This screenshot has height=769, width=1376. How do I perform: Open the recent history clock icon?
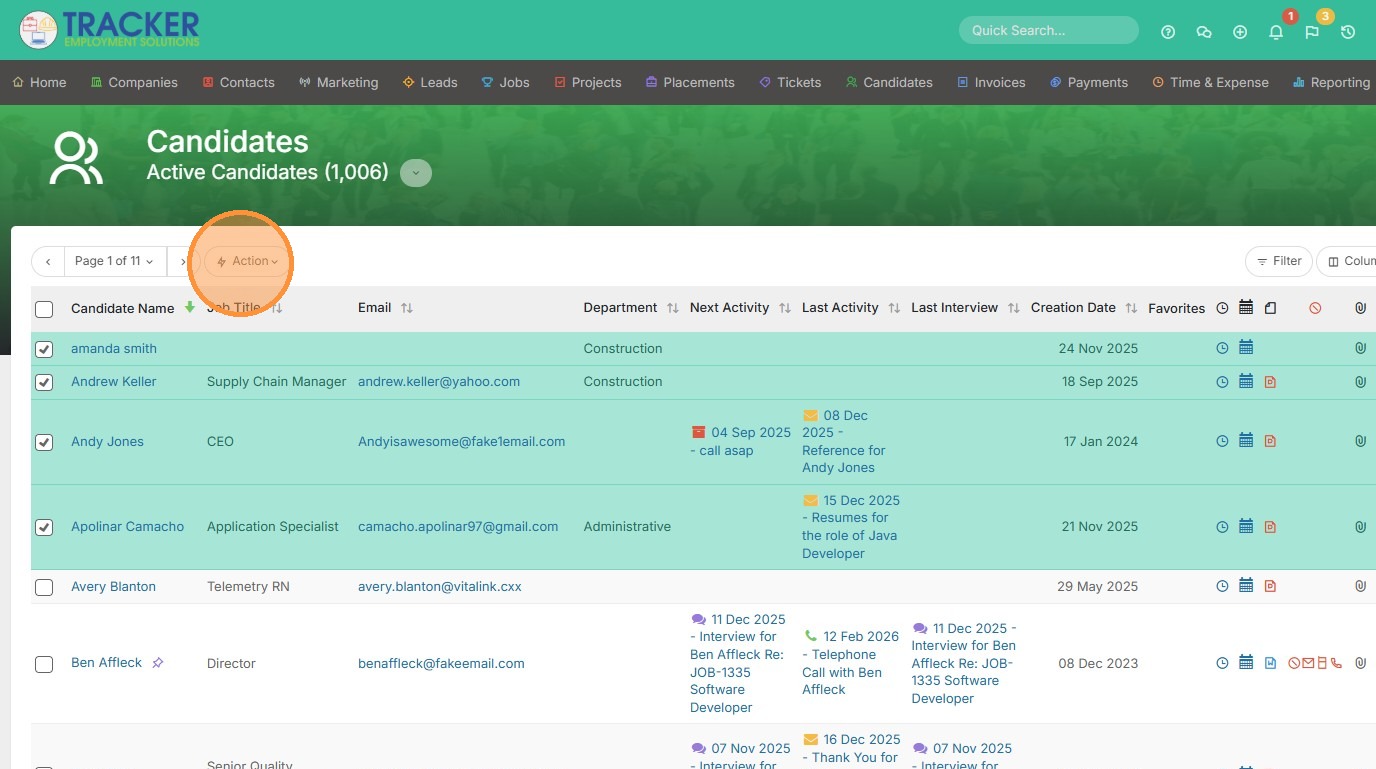[1348, 32]
